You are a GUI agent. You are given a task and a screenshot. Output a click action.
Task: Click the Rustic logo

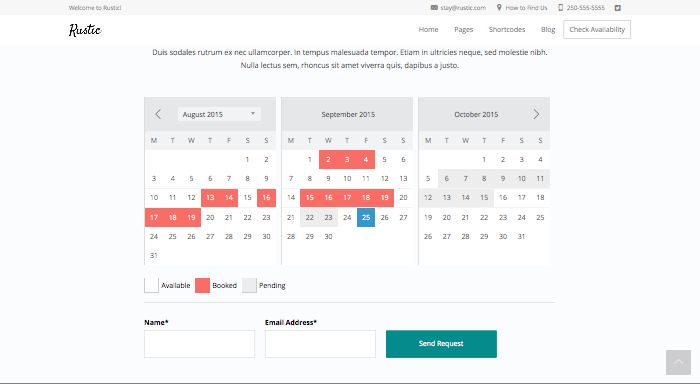click(x=85, y=30)
